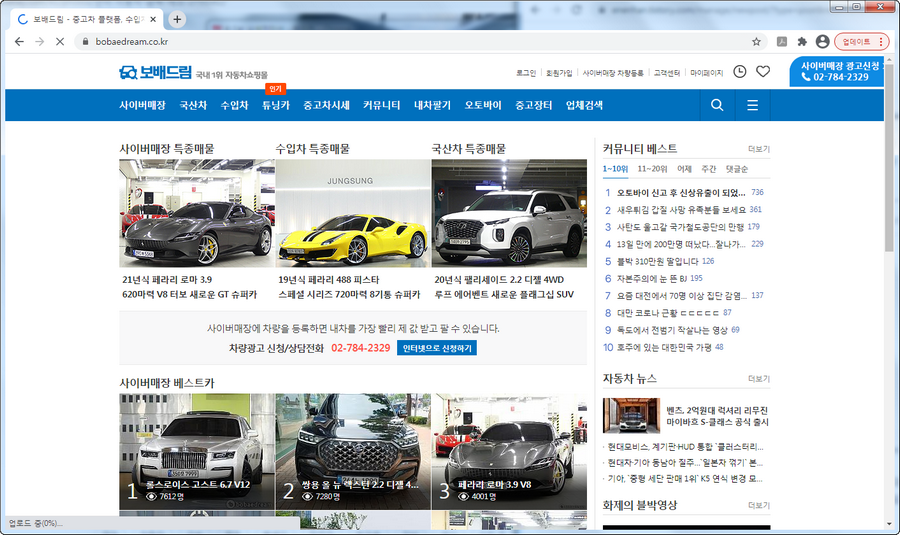Stop page loading with X icon
Viewport: 900px width, 535px height.
click(x=60, y=41)
